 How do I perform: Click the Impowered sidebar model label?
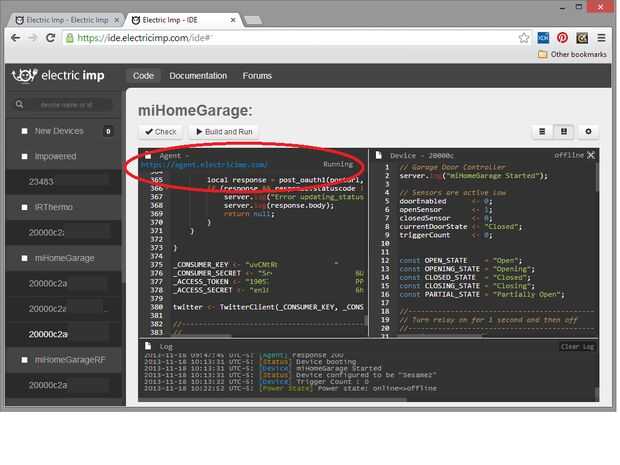click(x=55, y=157)
